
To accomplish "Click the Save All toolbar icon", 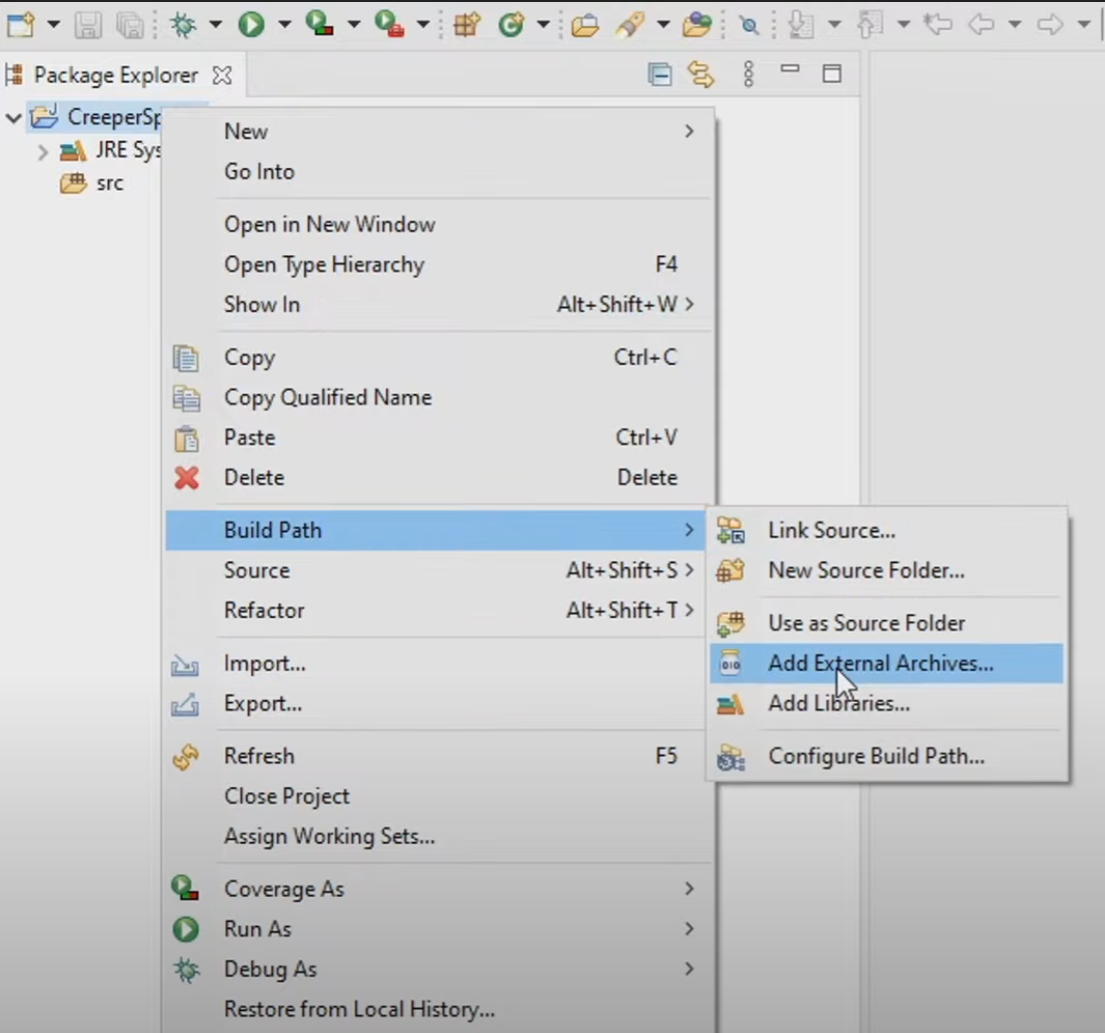I will (130, 25).
